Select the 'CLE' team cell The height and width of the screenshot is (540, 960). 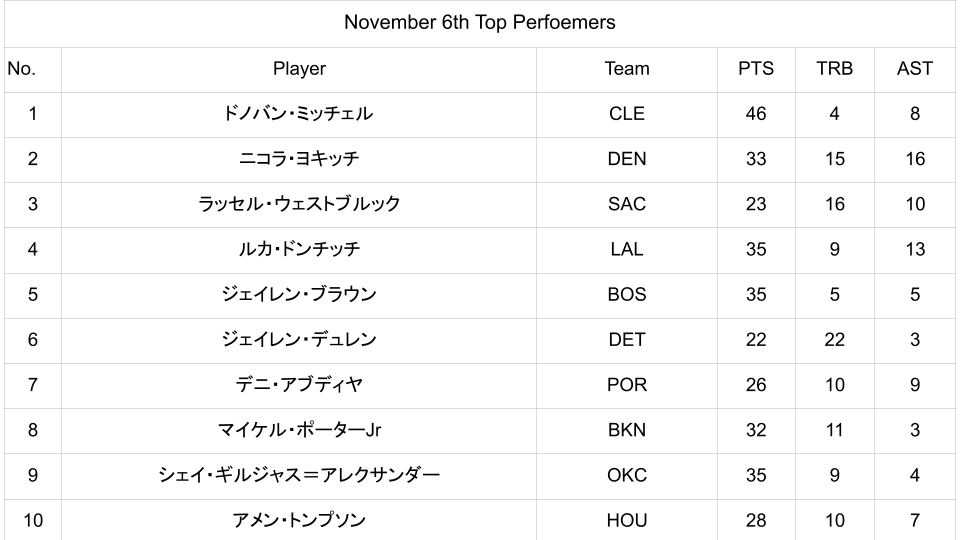(x=627, y=114)
